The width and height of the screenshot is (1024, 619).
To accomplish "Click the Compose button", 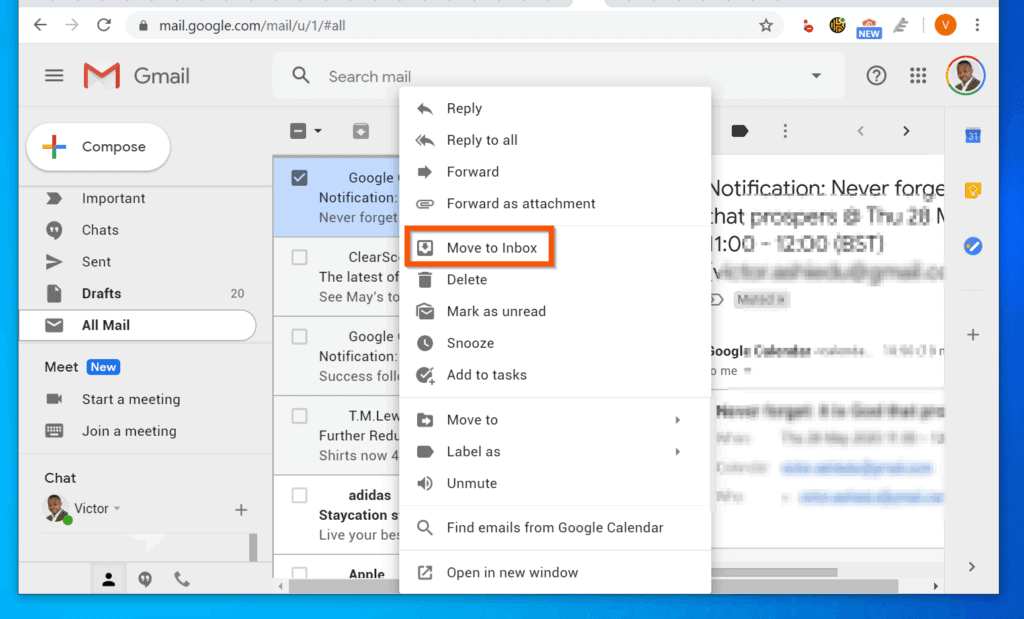I will pyautogui.click(x=99, y=147).
